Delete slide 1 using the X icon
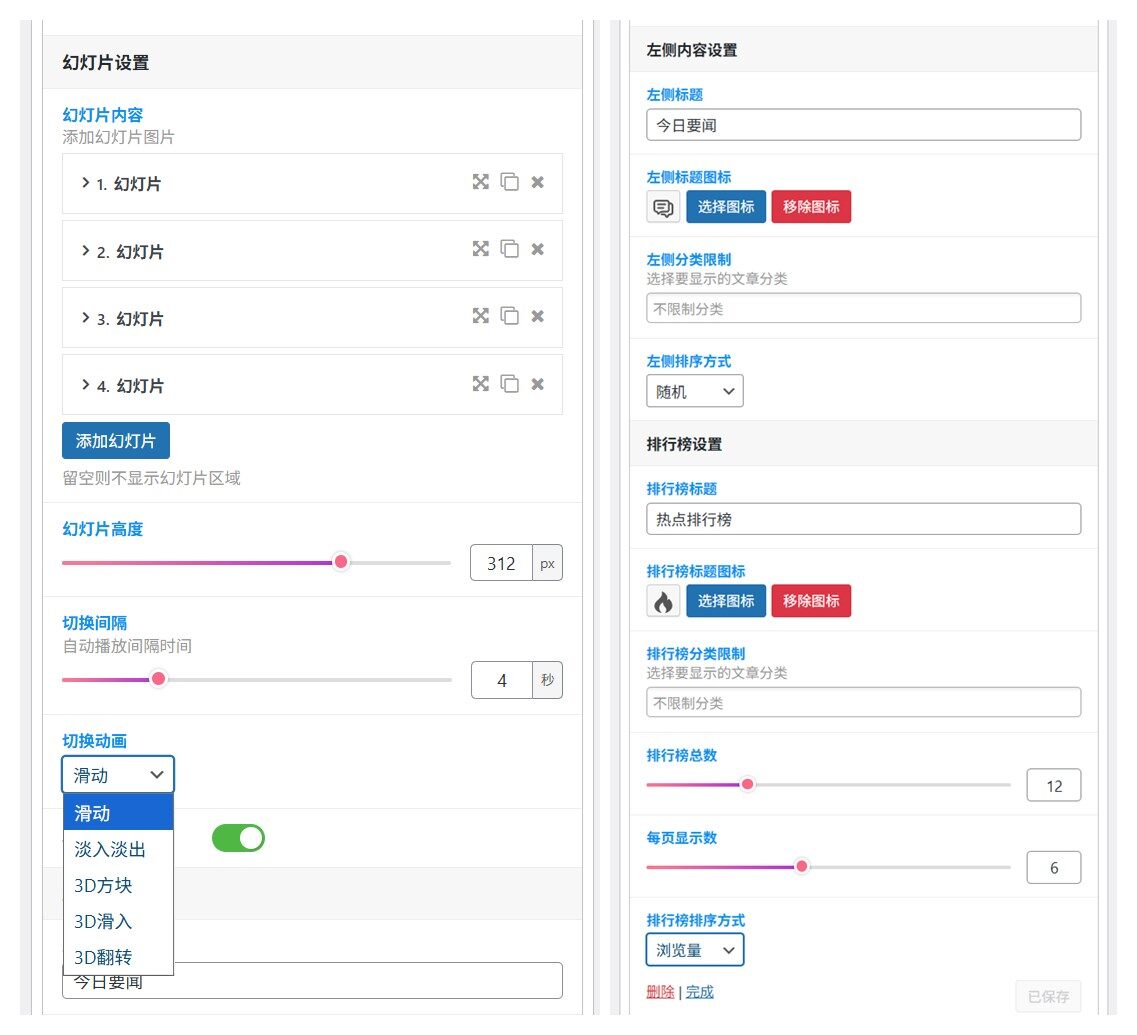 [x=538, y=182]
